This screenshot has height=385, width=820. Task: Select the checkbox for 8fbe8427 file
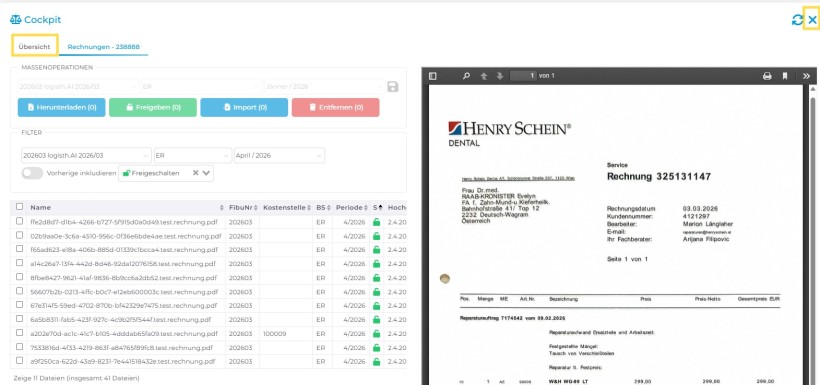19,277
